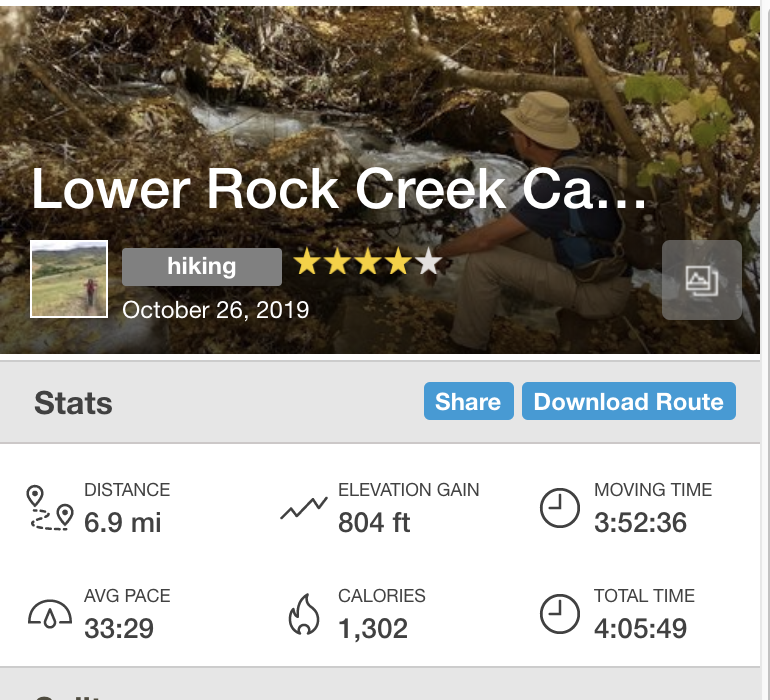Click the 1,302 calories value

(x=373, y=628)
